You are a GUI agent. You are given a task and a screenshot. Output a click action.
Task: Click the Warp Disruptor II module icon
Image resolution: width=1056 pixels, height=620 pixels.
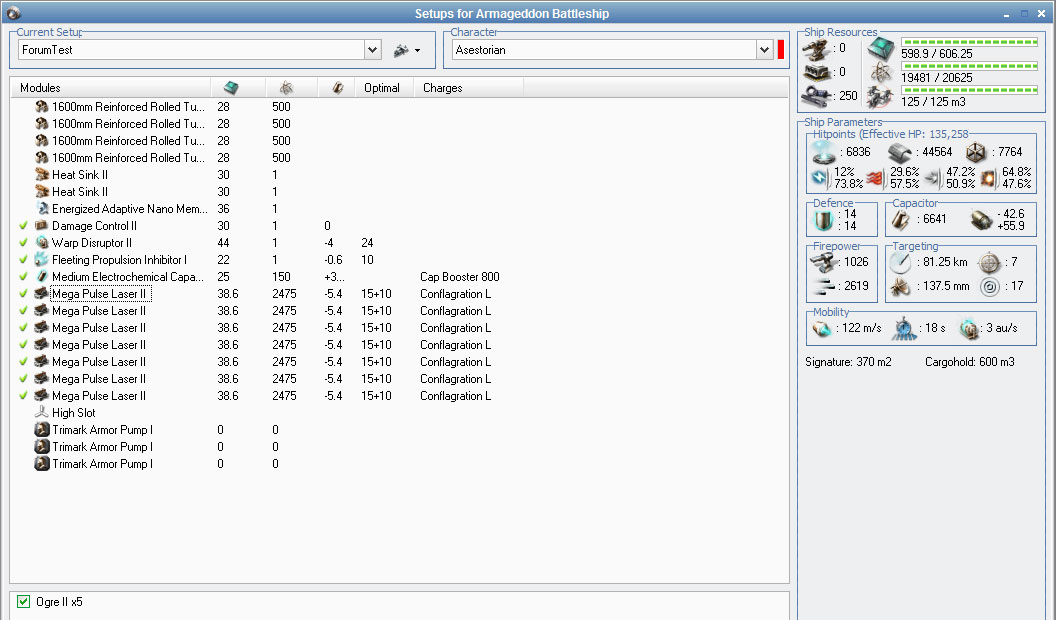tap(42, 242)
